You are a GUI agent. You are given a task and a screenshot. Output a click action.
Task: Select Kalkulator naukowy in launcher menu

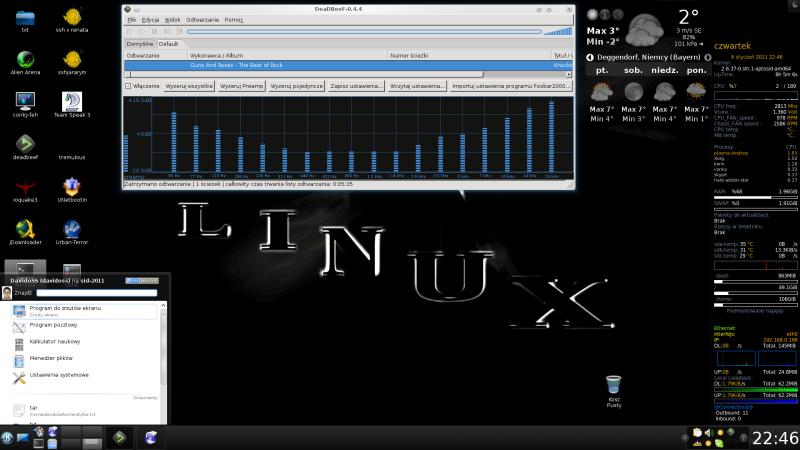click(53, 342)
